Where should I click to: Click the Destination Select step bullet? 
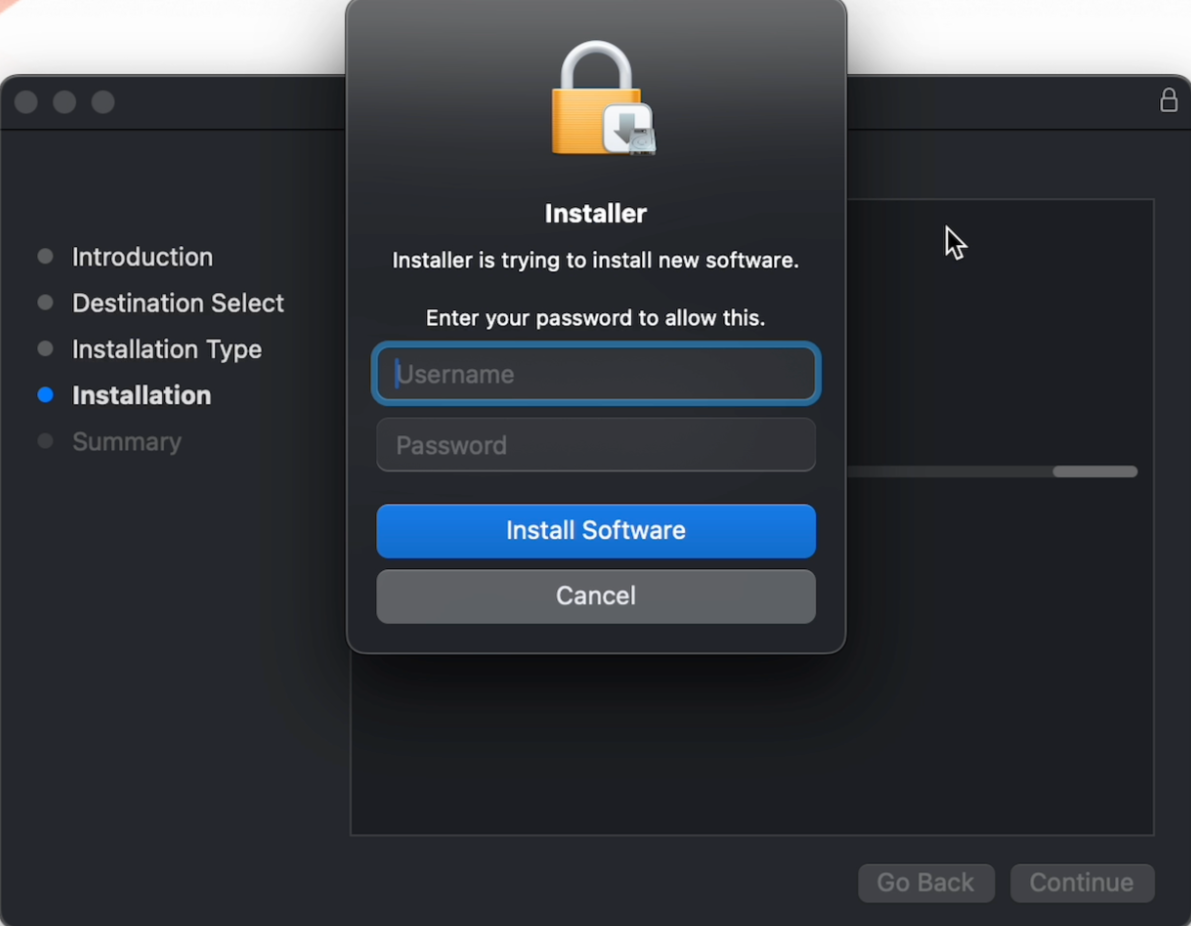pos(46,303)
